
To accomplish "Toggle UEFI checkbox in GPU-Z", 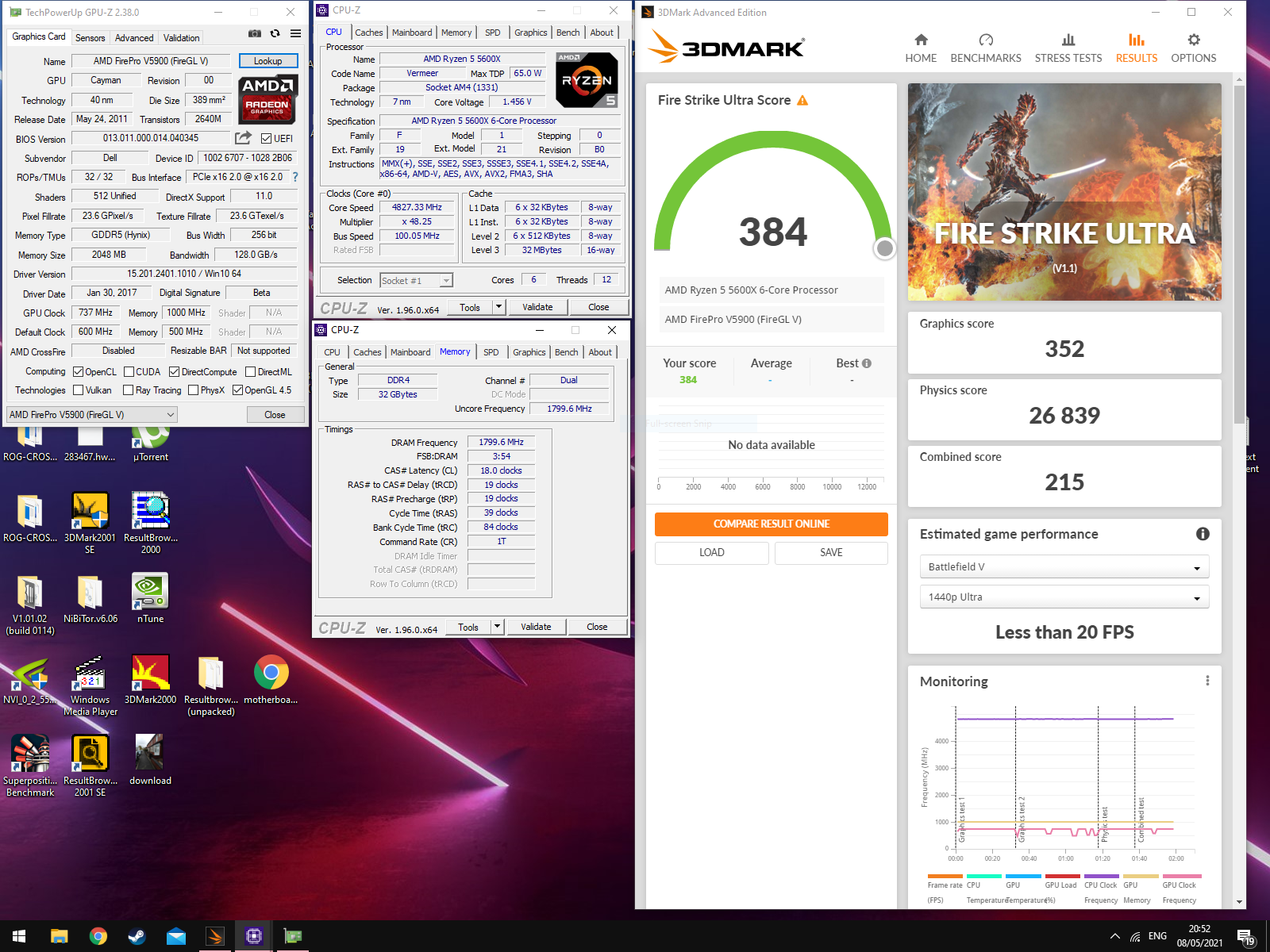I will click(x=267, y=138).
